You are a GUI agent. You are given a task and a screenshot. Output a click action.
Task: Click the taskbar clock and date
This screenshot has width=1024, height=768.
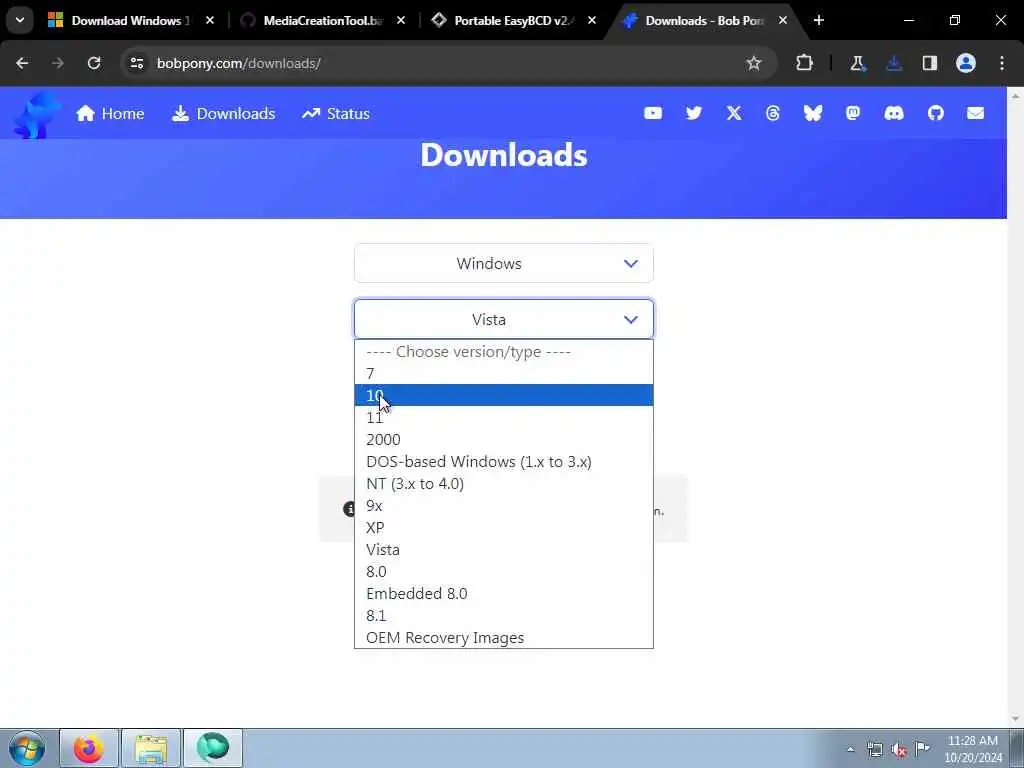(973, 749)
